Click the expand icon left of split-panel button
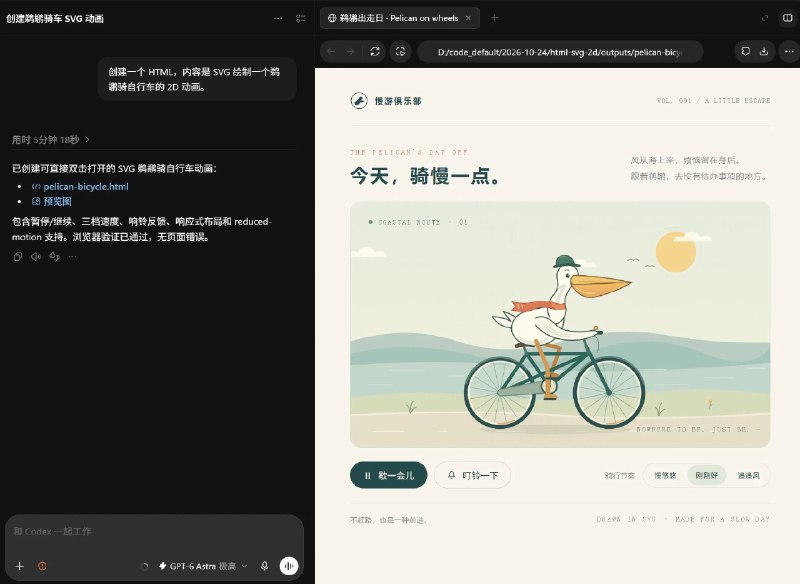 point(764,18)
